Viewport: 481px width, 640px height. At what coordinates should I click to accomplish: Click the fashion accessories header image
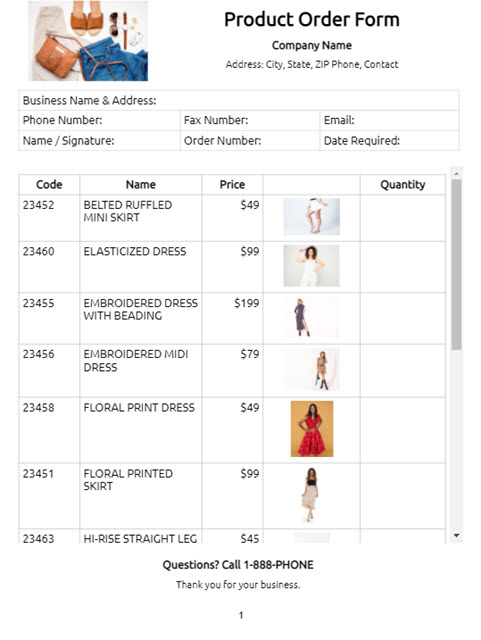click(88, 41)
